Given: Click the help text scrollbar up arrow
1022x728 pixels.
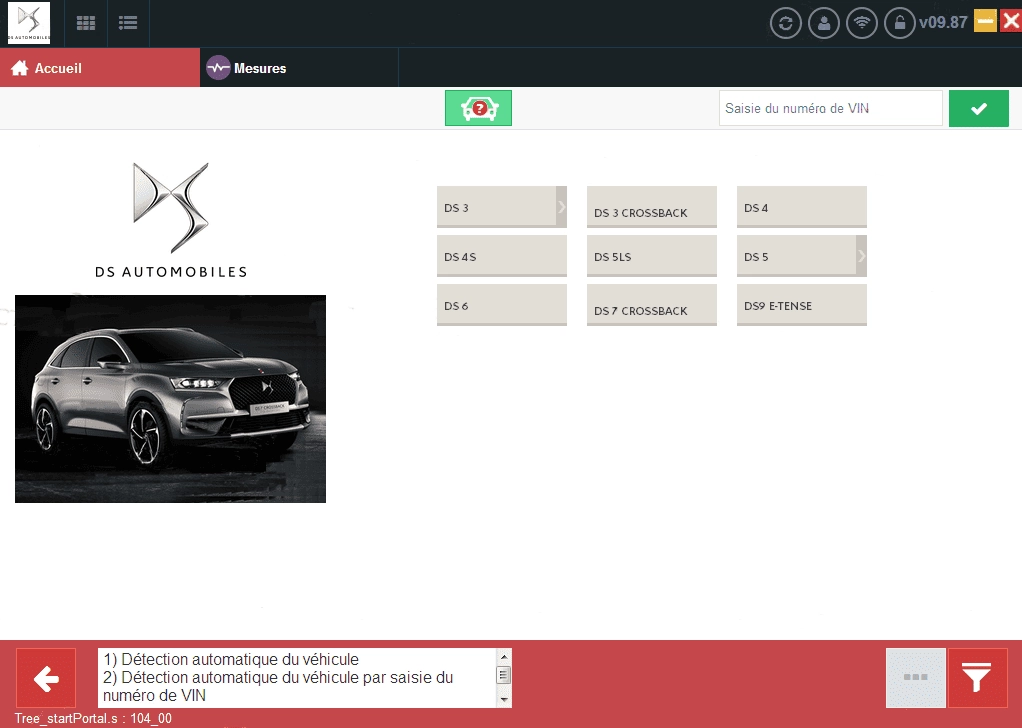Looking at the screenshot, I should coord(504,657).
